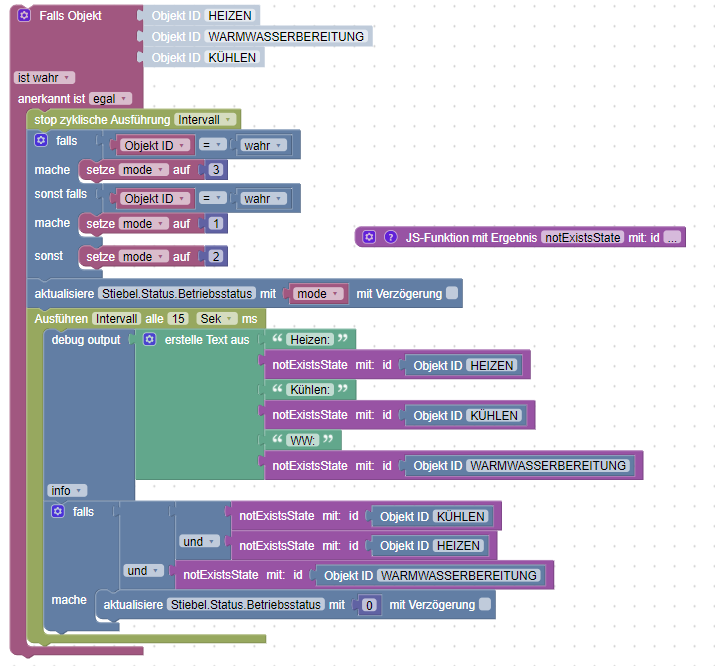The height and width of the screenshot is (666, 715).
Task: Open mode dropdown in aktualisiere Betriebsstatus block
Action: pos(318,294)
